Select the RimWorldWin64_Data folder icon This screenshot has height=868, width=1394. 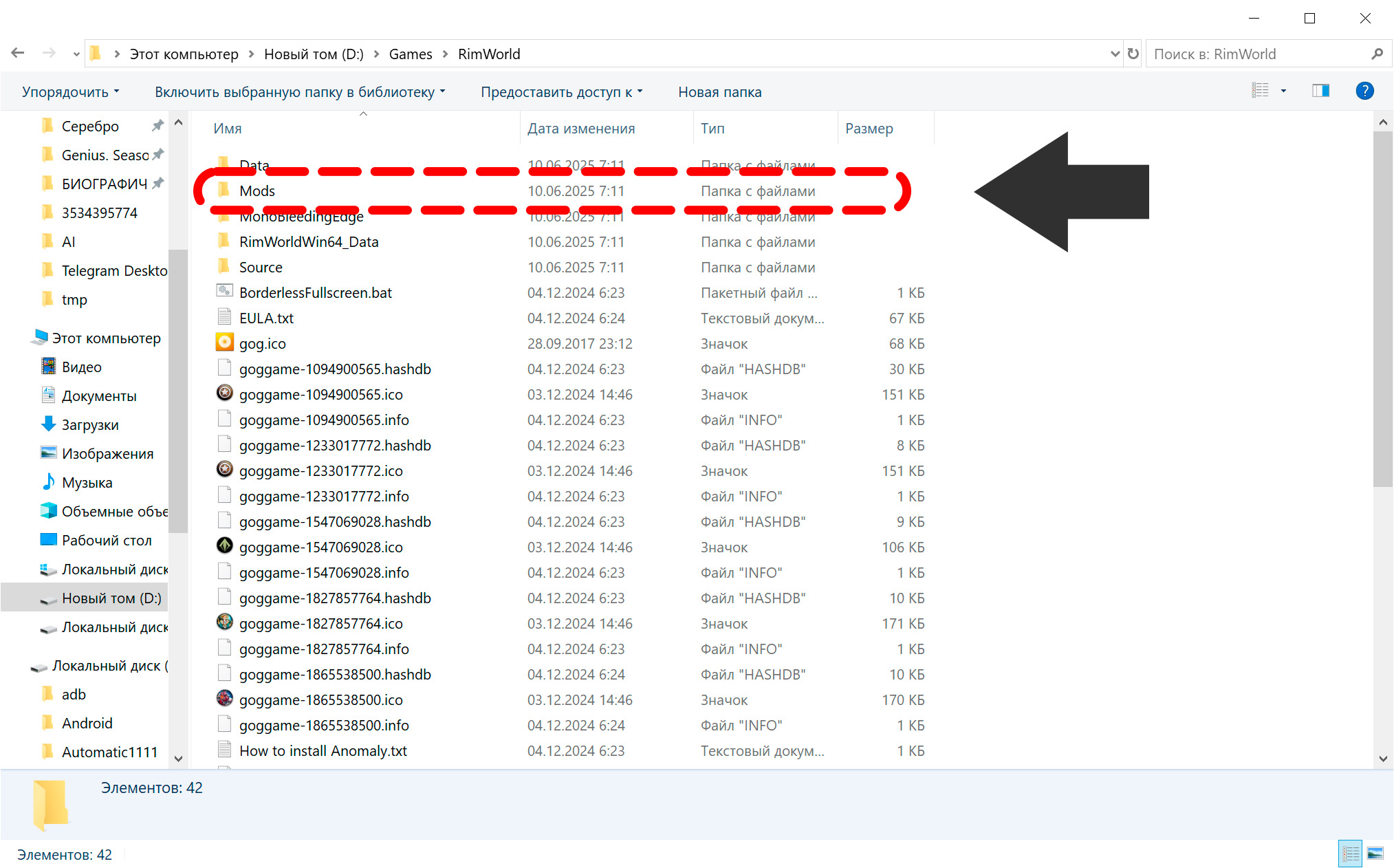pyautogui.click(x=224, y=241)
